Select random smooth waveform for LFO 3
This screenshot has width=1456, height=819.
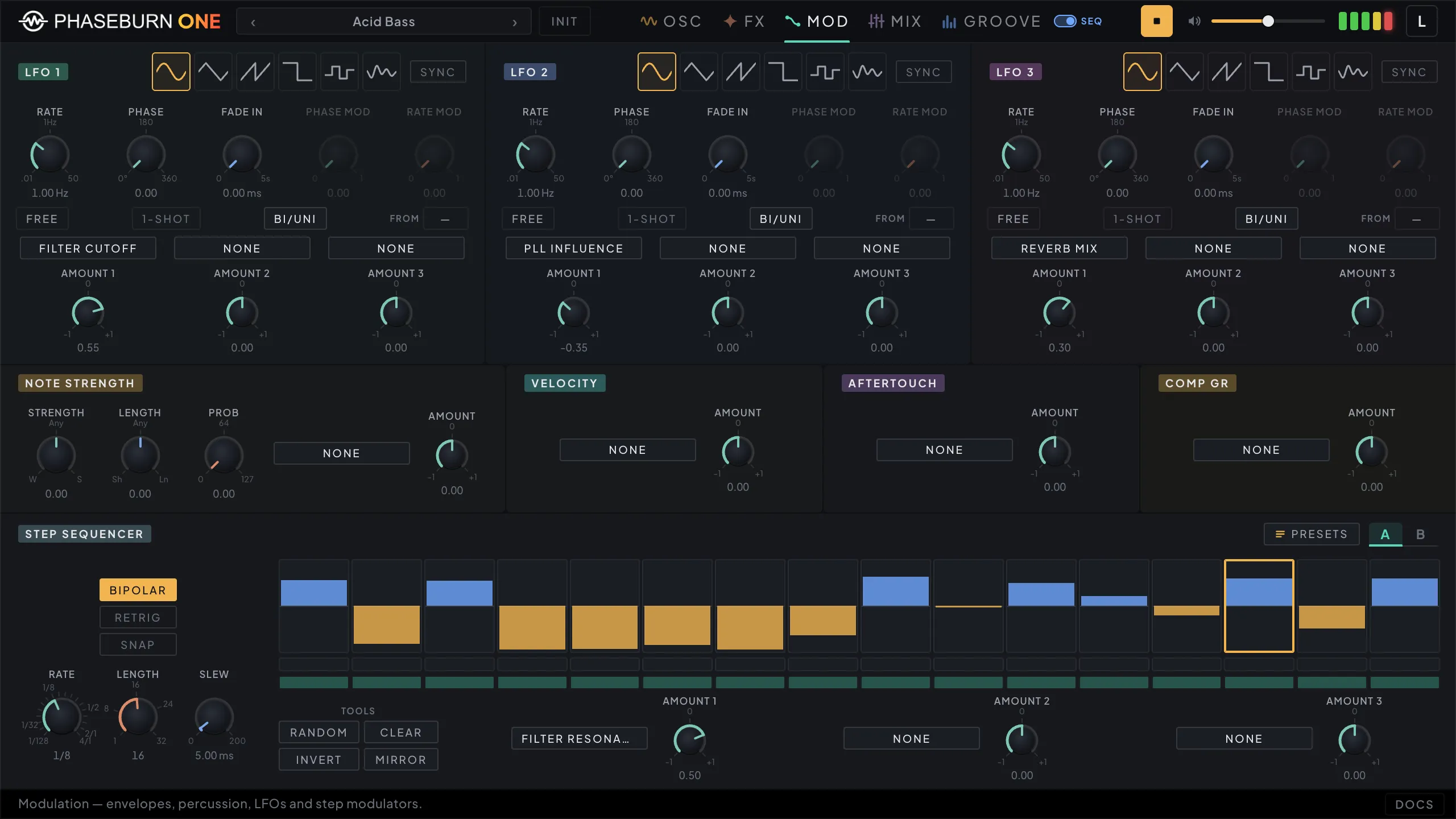click(x=1353, y=72)
